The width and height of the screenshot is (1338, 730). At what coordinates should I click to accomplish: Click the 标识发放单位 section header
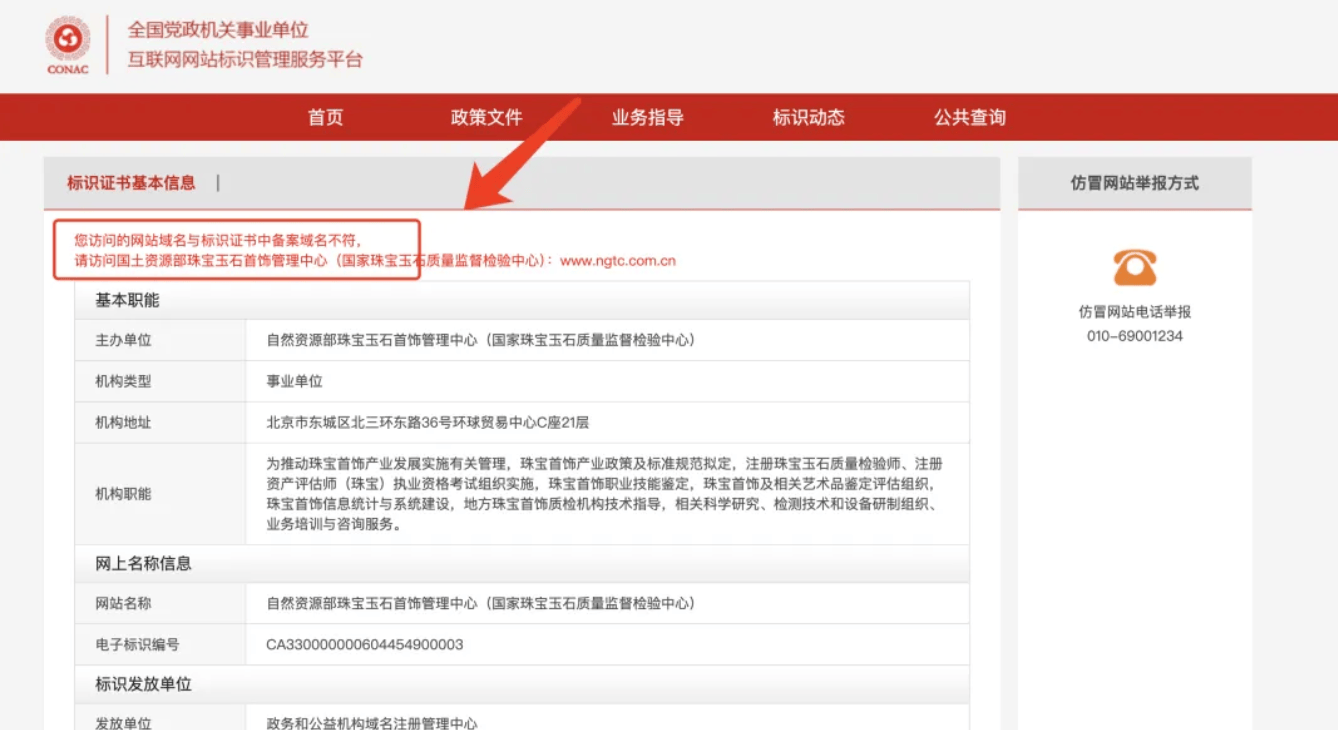[143, 684]
